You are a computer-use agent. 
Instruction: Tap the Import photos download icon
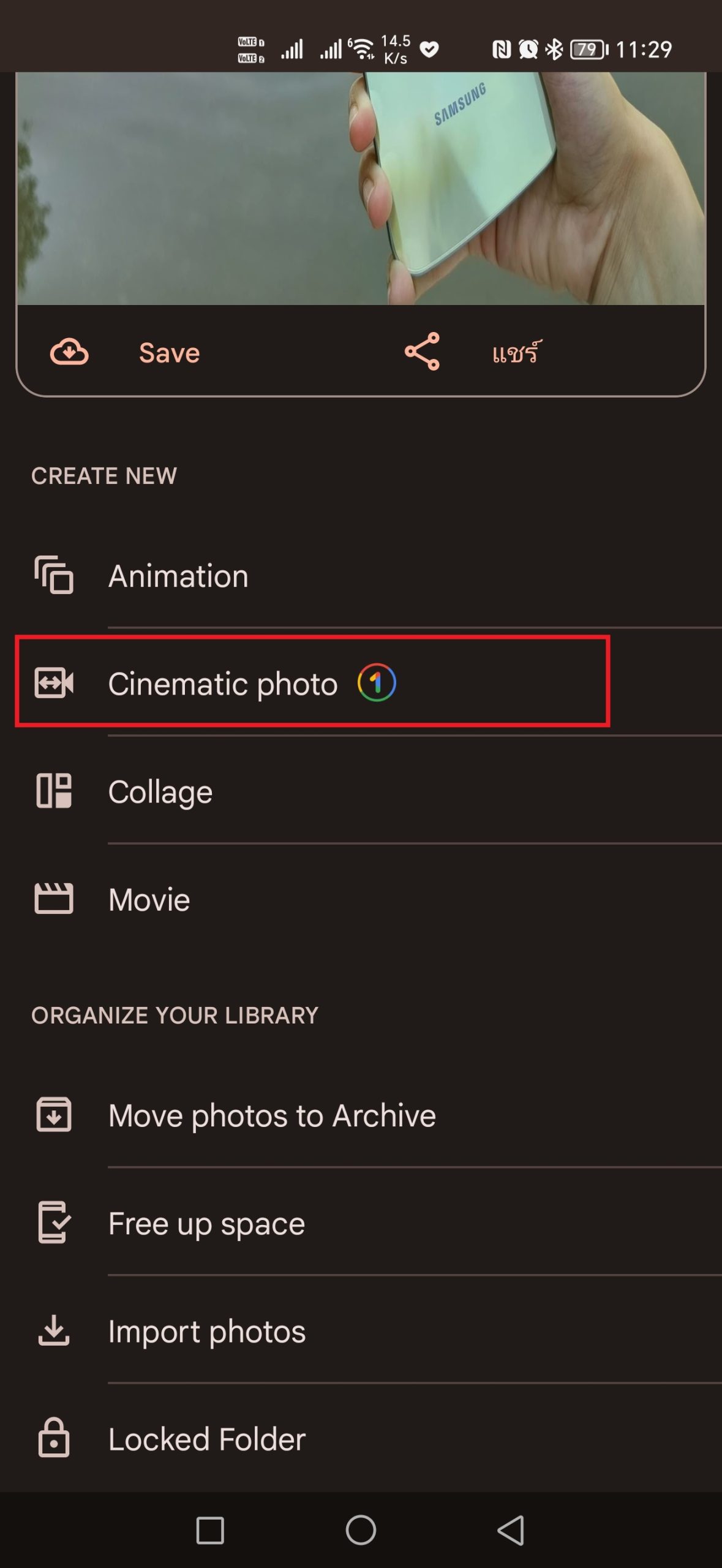(x=54, y=1330)
